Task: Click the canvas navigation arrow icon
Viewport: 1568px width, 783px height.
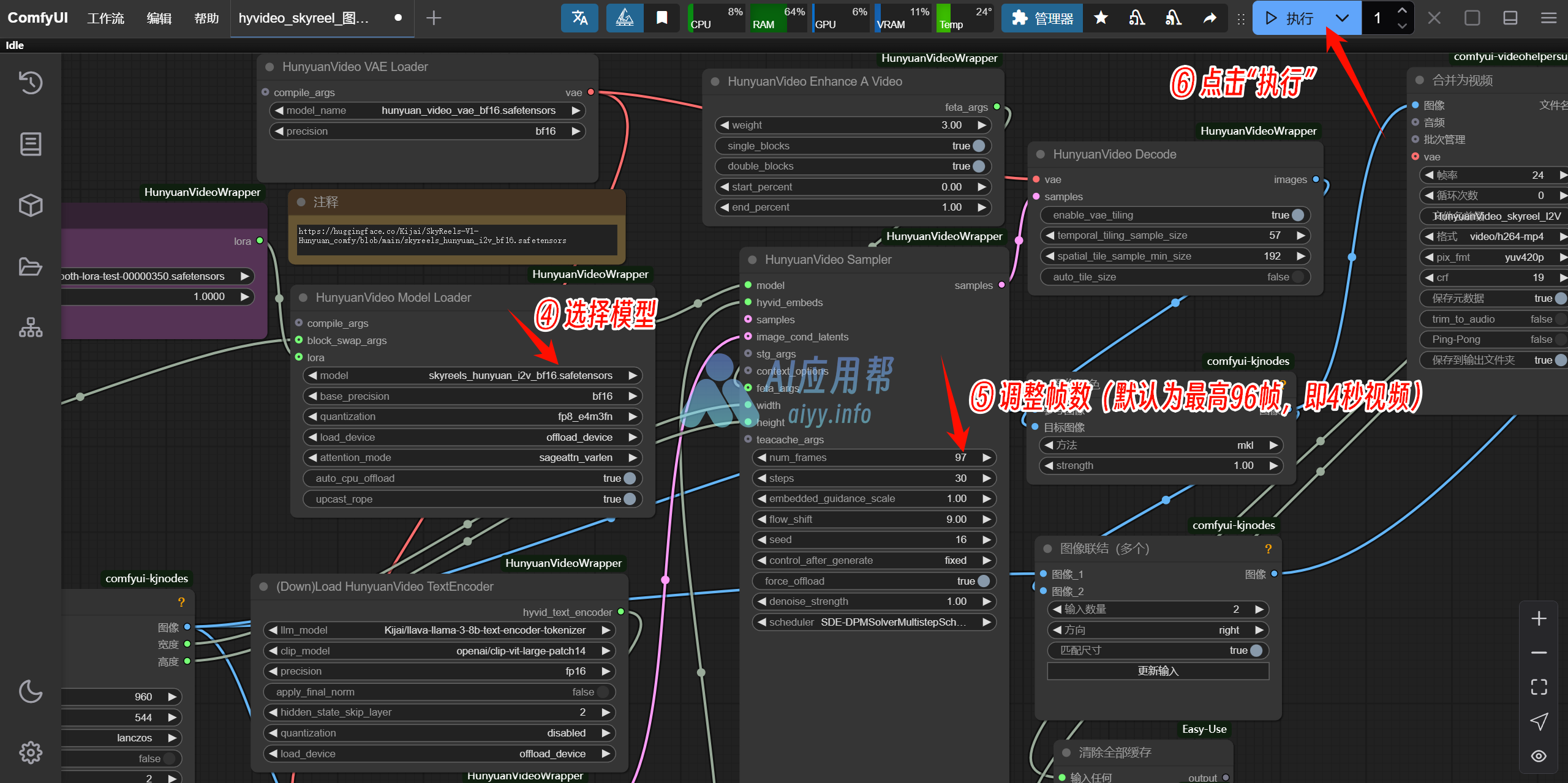Action: 1539,721
